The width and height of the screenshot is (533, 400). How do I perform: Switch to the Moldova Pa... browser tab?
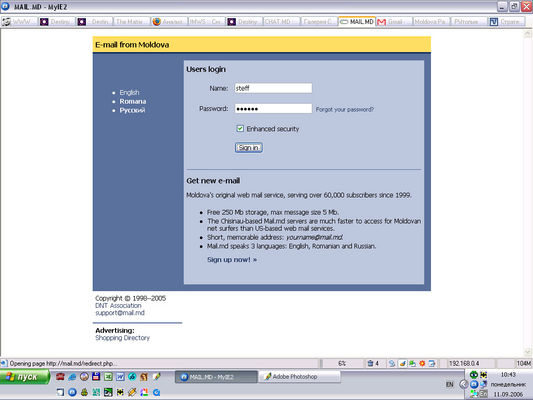pos(431,22)
